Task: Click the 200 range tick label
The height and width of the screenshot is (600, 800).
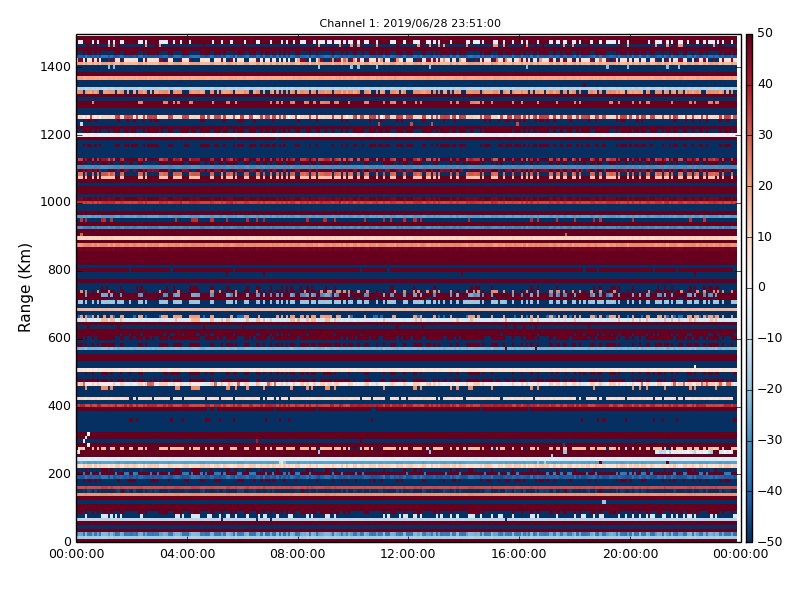Action: pyautogui.click(x=59, y=473)
